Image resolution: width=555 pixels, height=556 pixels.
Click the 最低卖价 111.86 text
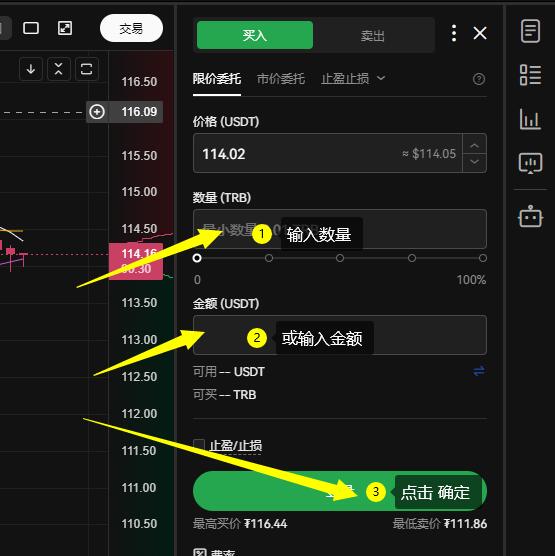point(439,524)
